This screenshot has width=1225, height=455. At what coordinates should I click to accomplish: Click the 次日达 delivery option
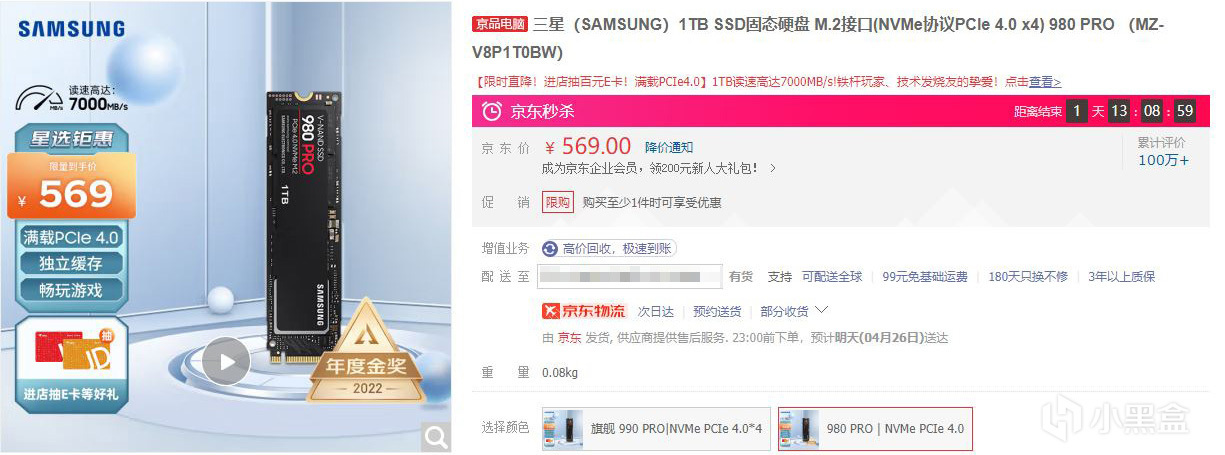pyautogui.click(x=656, y=311)
